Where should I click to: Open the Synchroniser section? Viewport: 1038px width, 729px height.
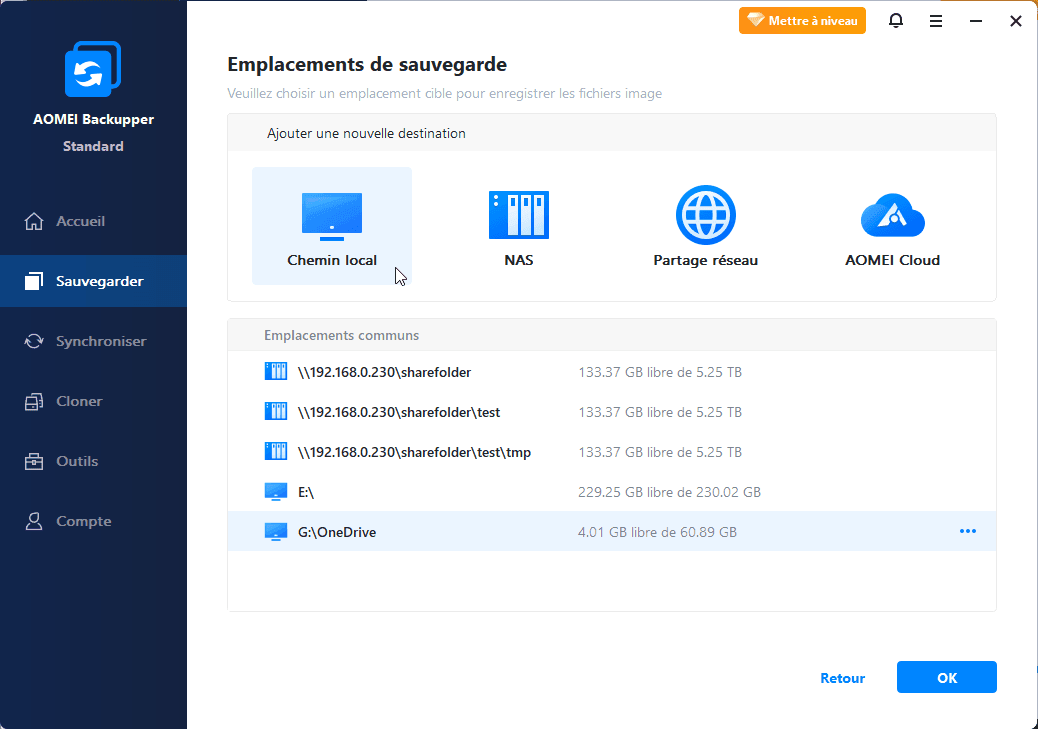coord(93,342)
